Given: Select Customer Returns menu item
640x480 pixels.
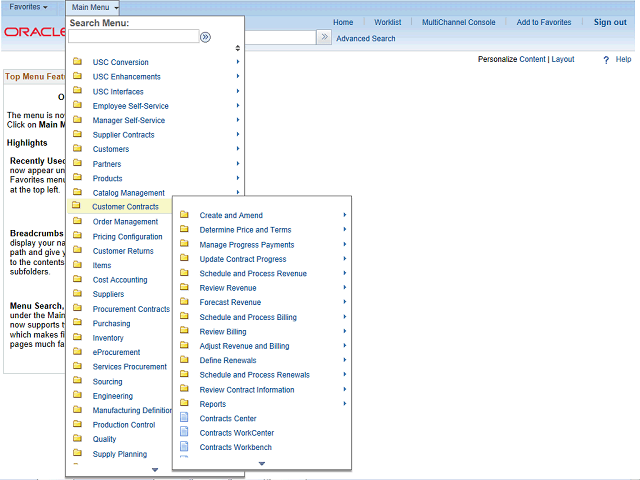Looking at the screenshot, I should click(123, 251).
